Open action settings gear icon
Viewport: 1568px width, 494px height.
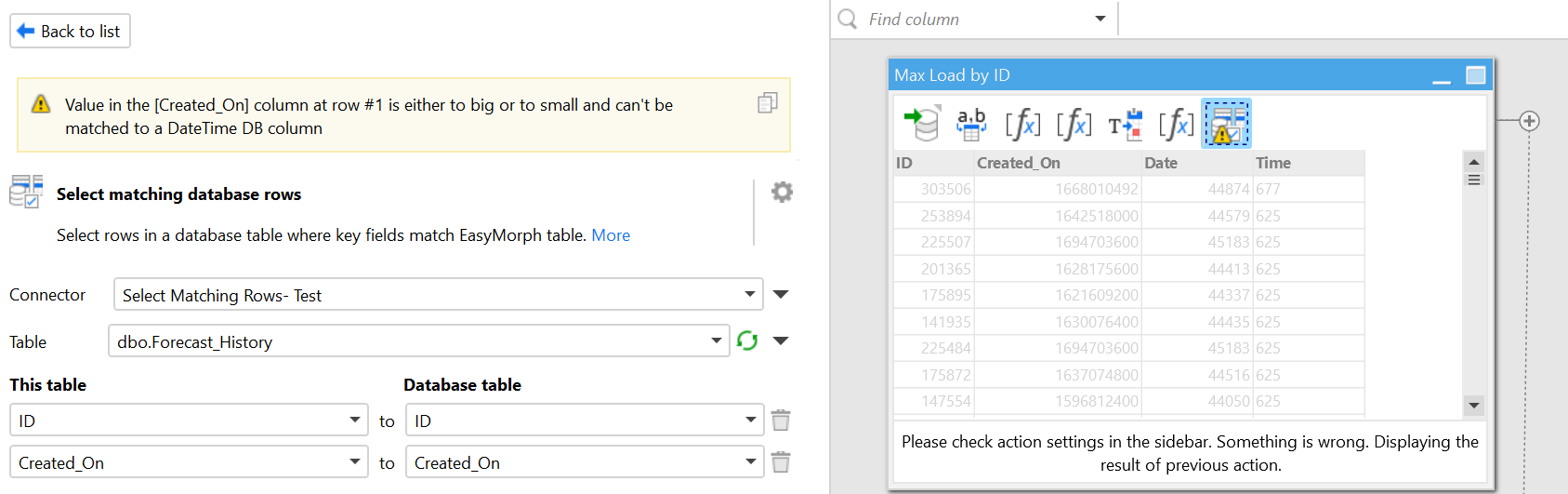coord(782,192)
